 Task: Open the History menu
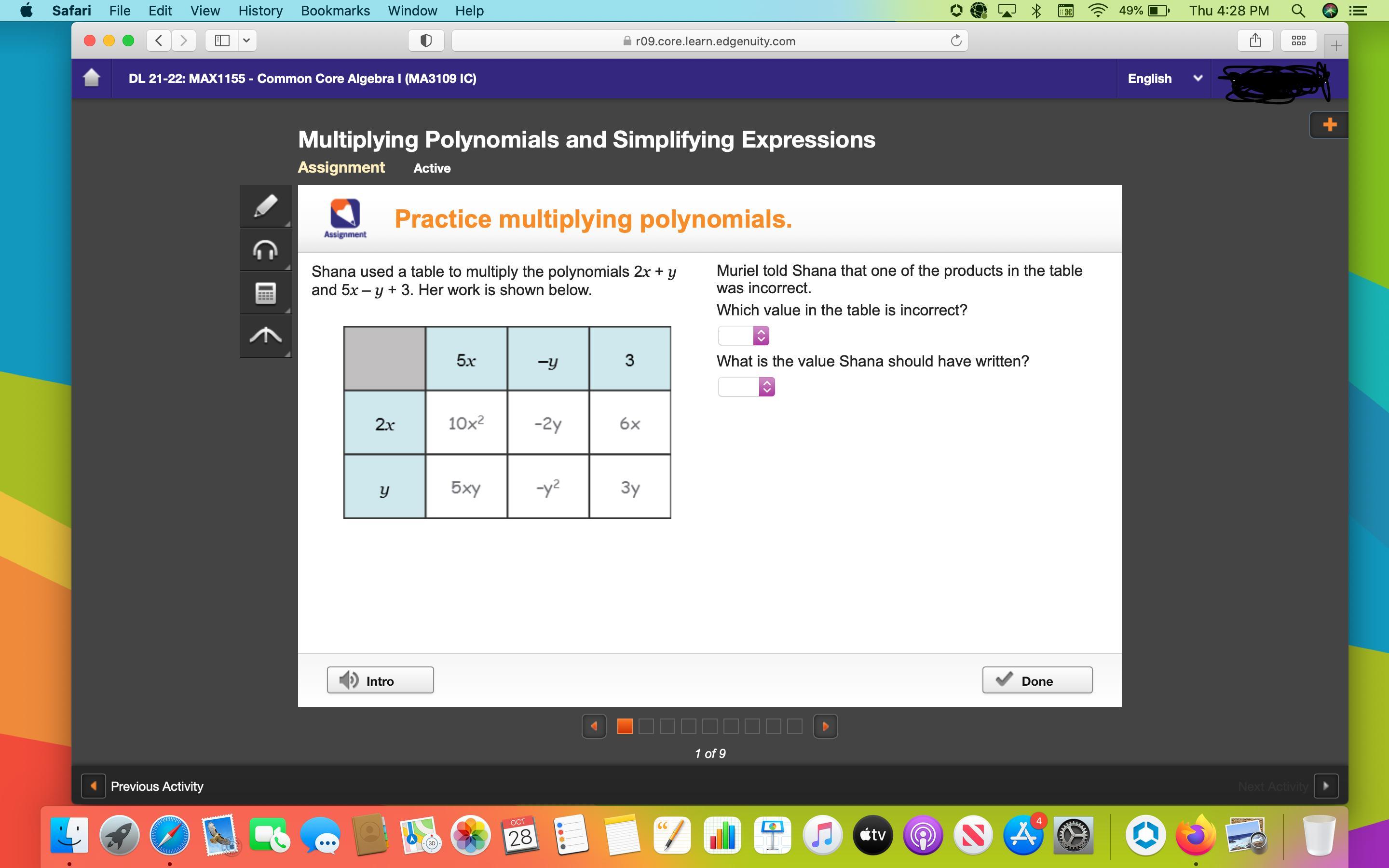pyautogui.click(x=260, y=11)
